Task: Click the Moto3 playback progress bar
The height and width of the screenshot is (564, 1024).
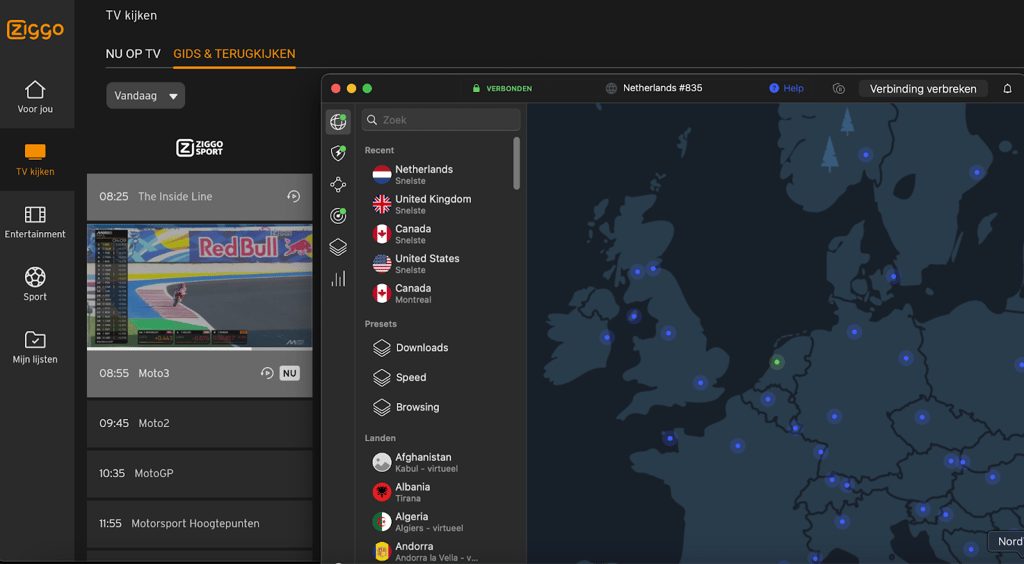Action: coord(200,349)
